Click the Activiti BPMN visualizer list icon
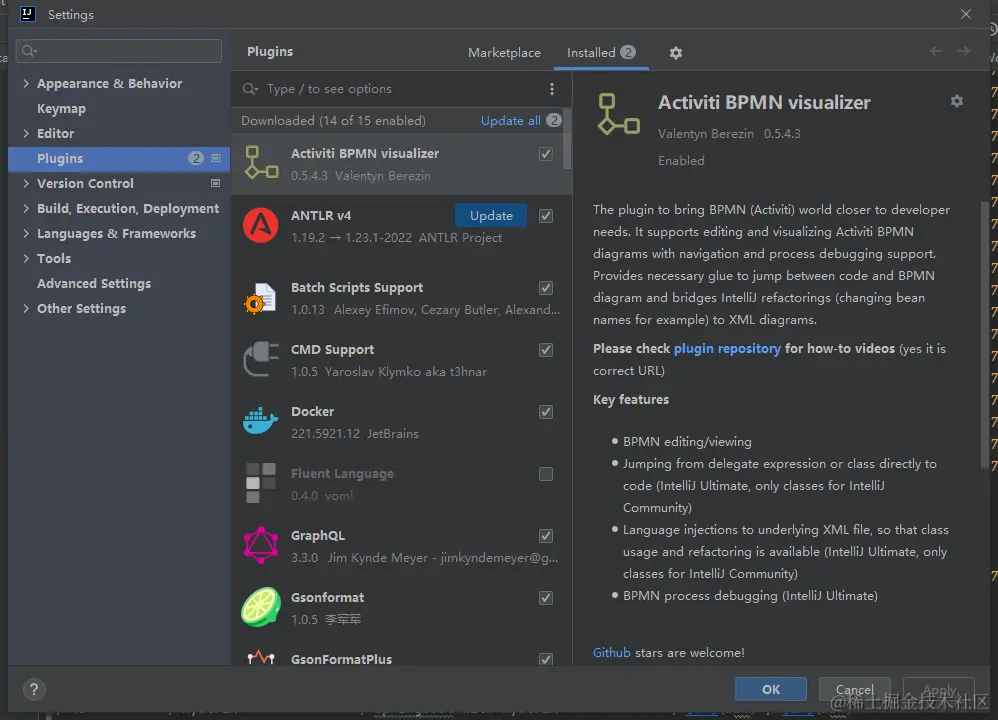Viewport: 998px width, 720px height. click(x=261, y=162)
